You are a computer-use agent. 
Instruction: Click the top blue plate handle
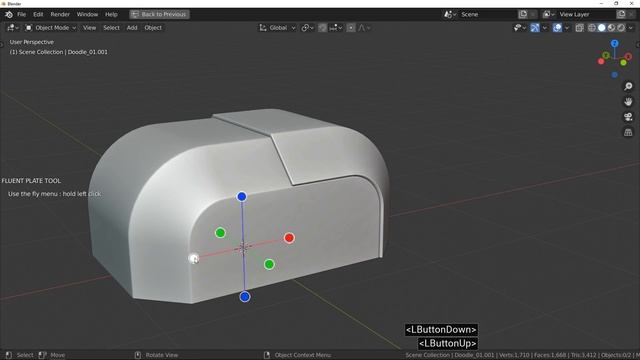[x=242, y=197]
